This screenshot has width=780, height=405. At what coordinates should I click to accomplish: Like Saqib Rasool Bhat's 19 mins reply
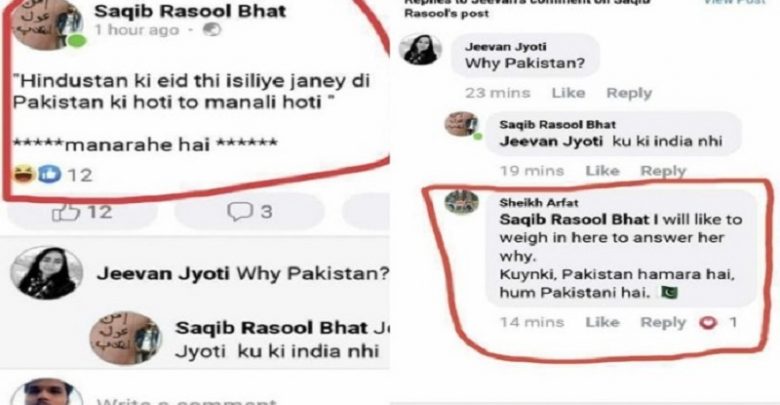[x=602, y=171]
